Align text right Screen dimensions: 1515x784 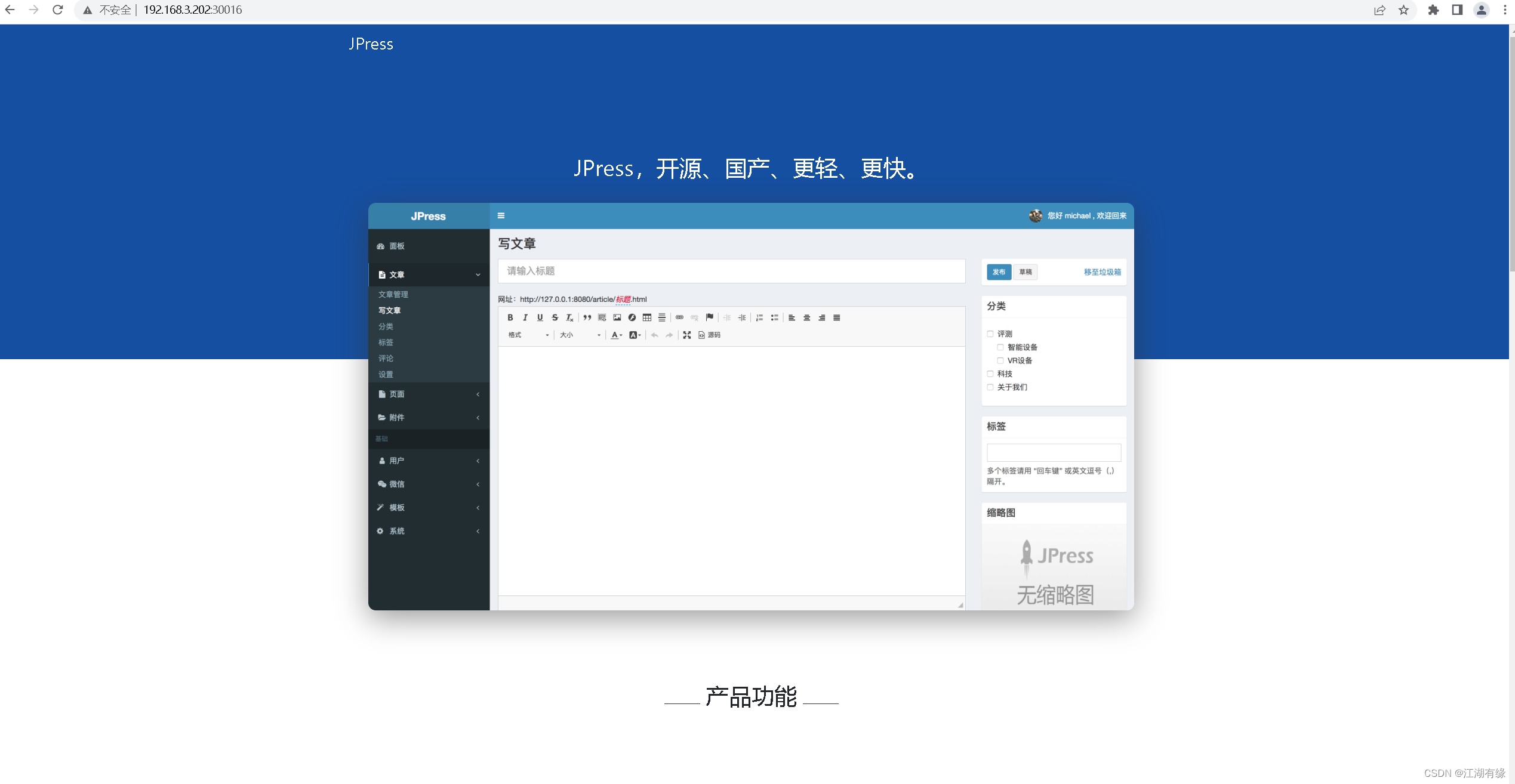pos(822,317)
